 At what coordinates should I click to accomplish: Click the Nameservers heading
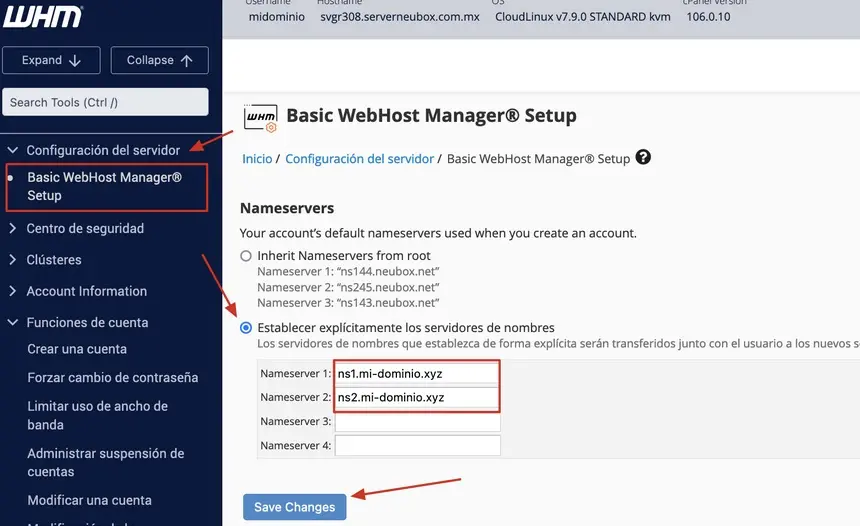pyautogui.click(x=287, y=208)
